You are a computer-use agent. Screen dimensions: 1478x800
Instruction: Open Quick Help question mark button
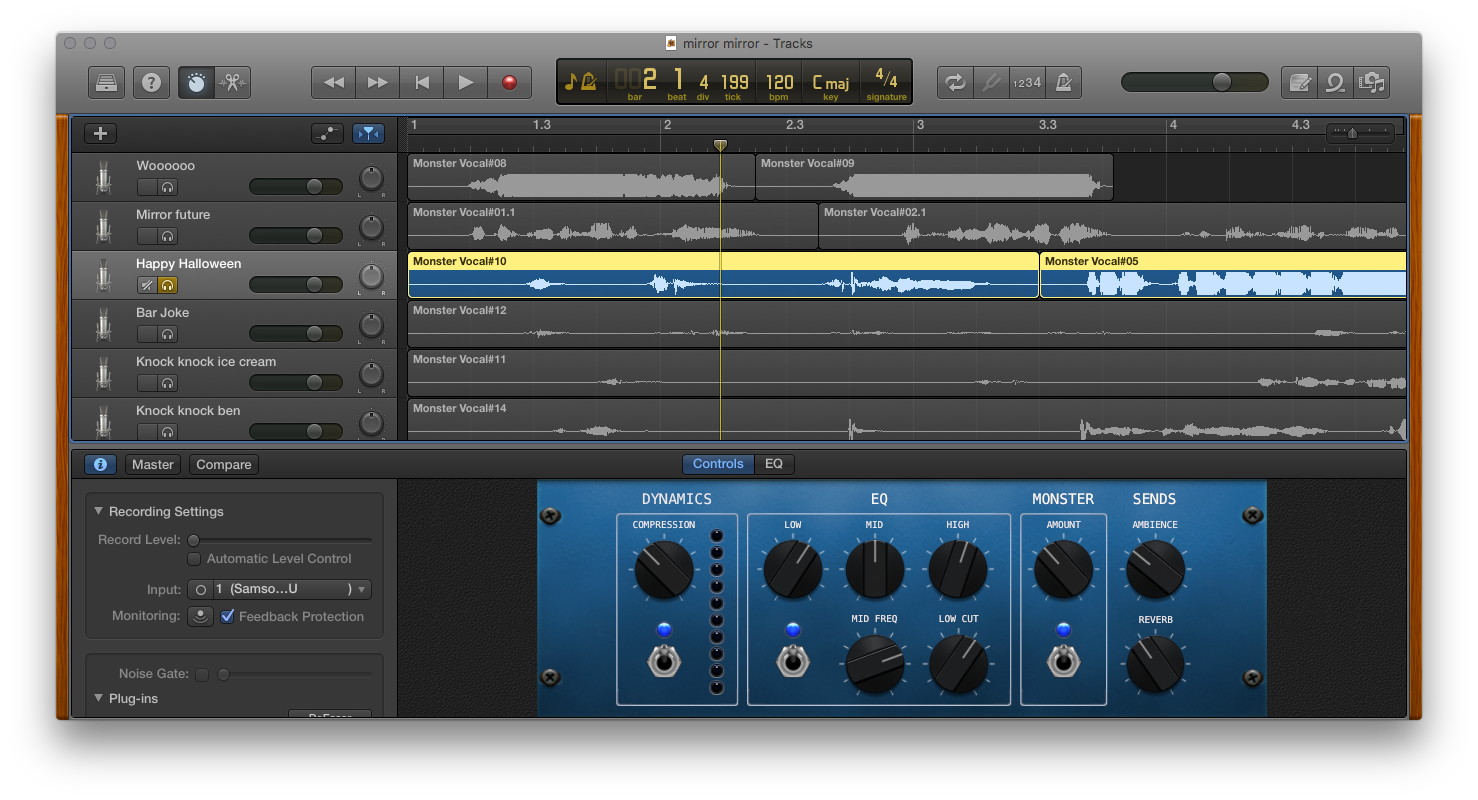click(x=151, y=82)
